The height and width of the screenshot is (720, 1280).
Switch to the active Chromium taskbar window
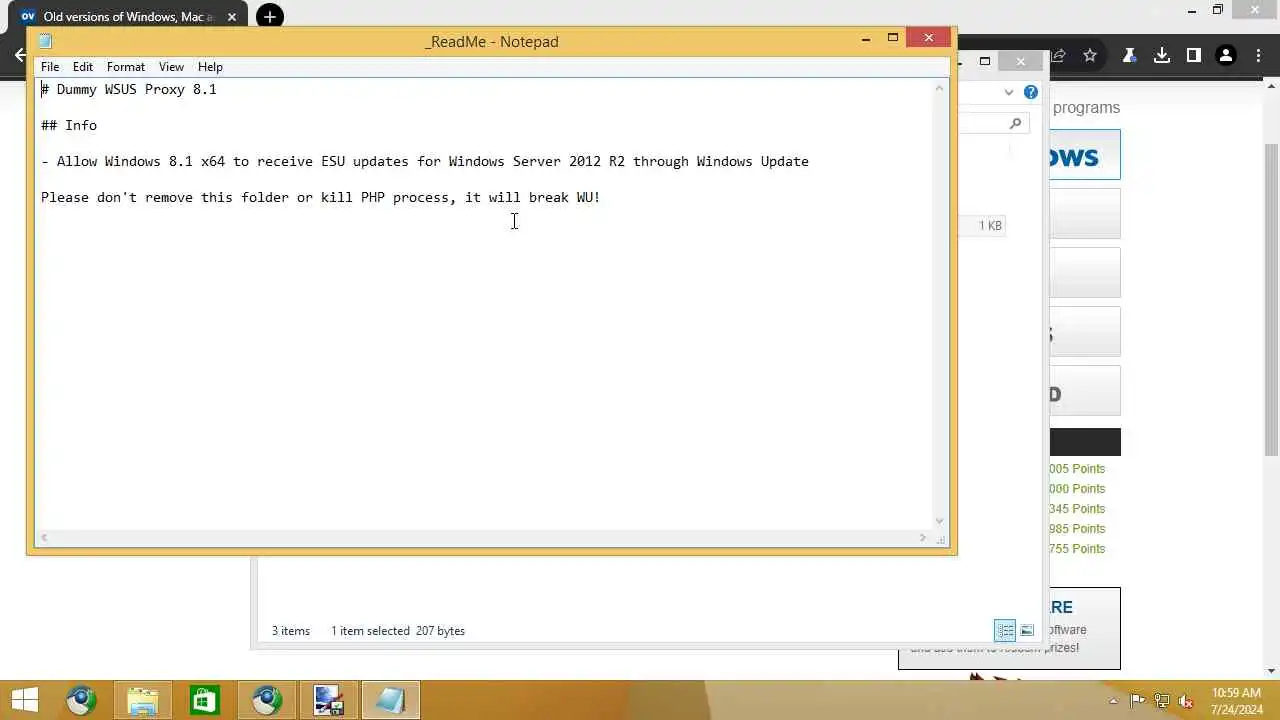click(266, 700)
